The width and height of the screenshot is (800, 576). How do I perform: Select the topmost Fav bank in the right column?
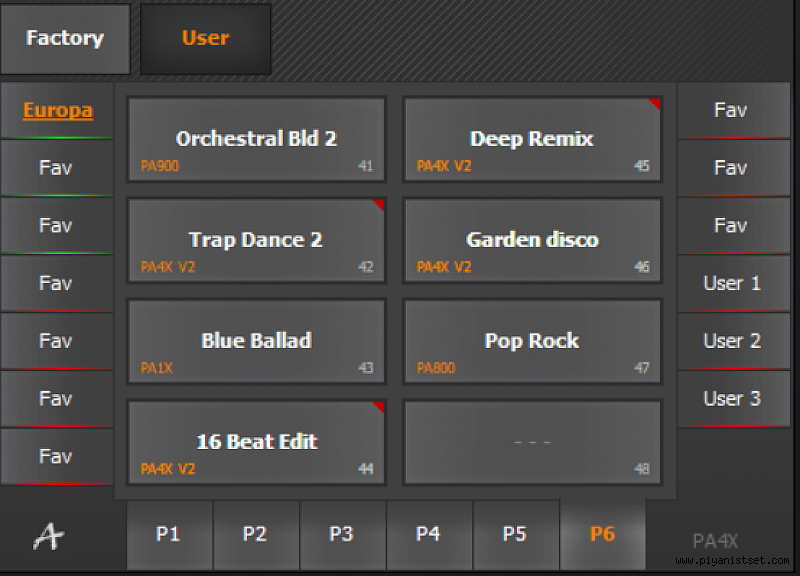coord(733,110)
